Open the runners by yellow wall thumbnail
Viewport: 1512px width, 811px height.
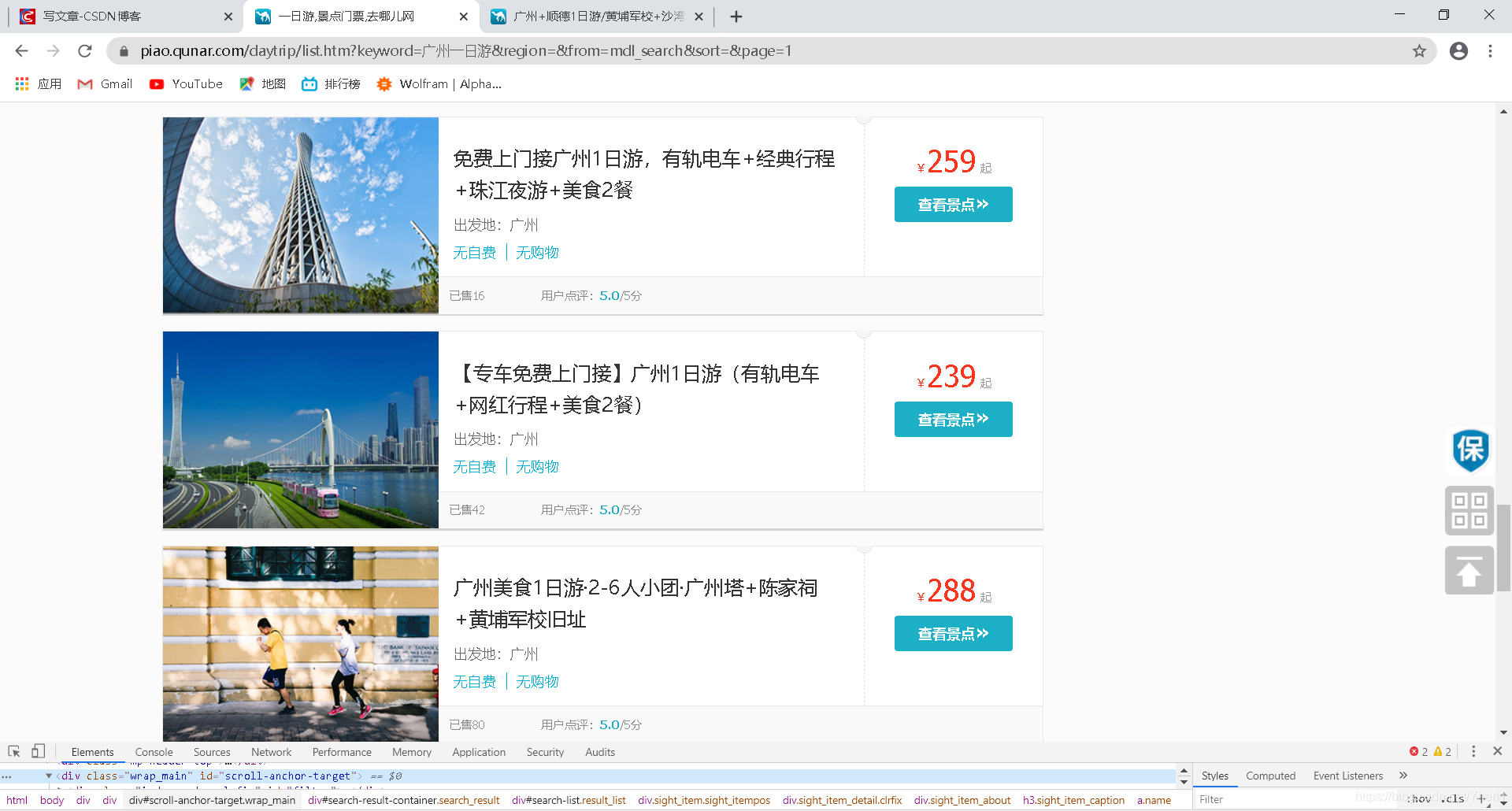301,643
